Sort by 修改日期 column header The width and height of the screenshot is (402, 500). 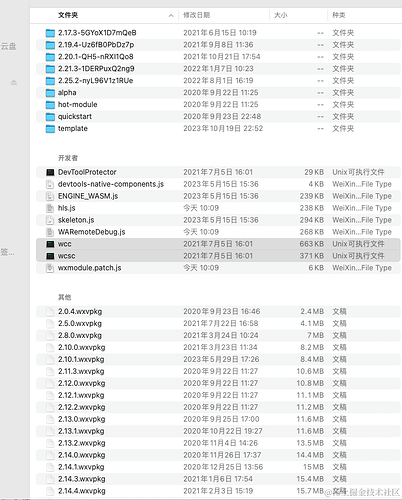(x=197, y=15)
